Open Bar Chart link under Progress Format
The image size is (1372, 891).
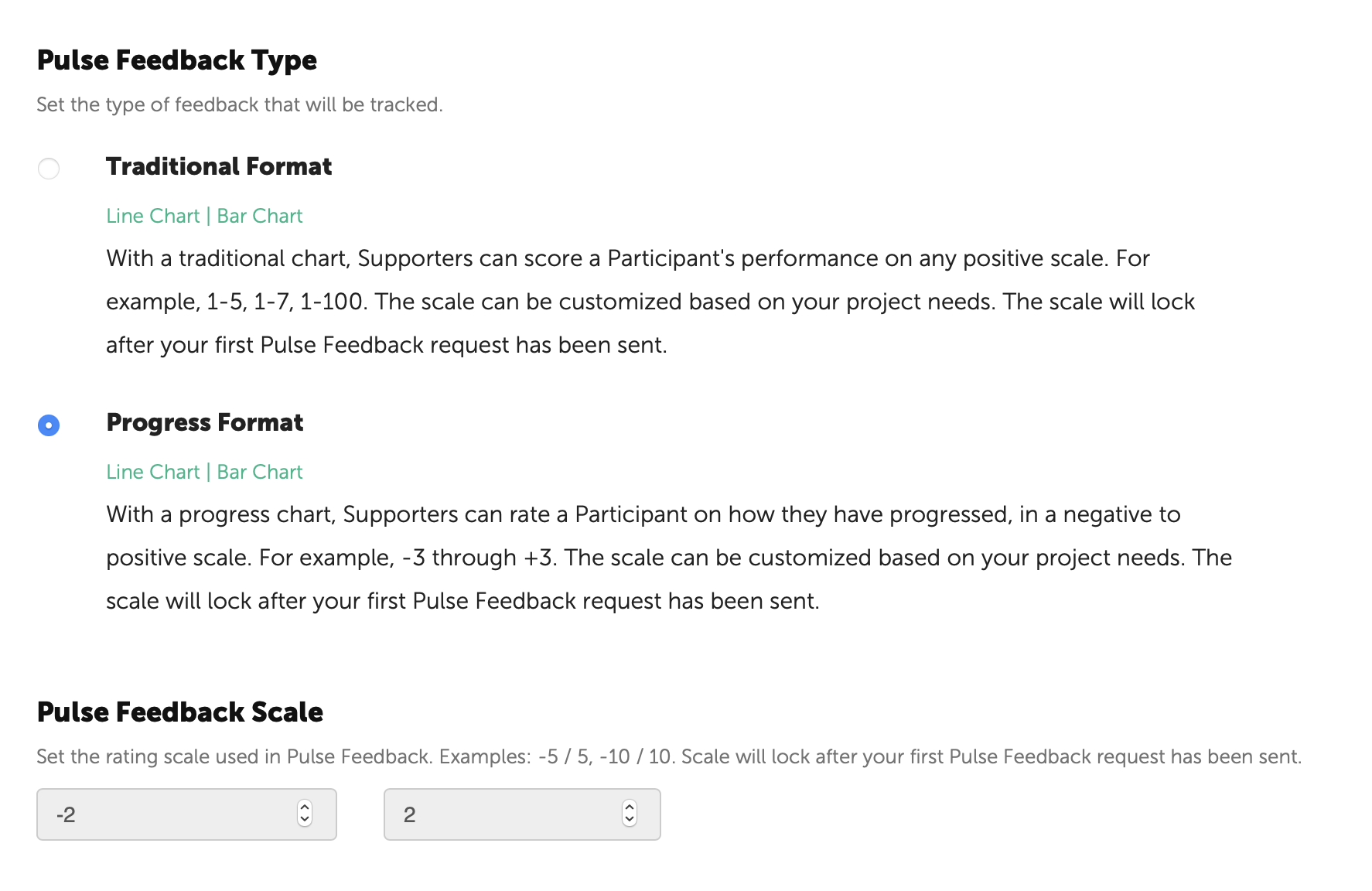point(260,472)
